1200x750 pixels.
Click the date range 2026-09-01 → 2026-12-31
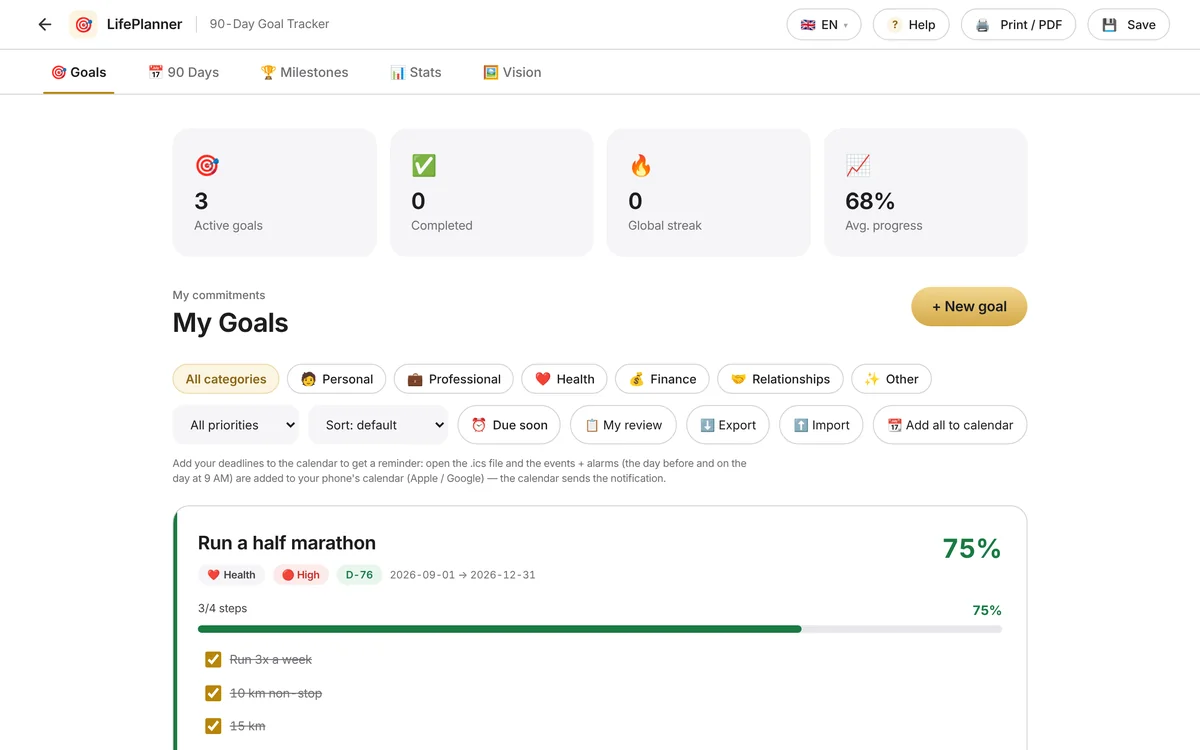(462, 575)
